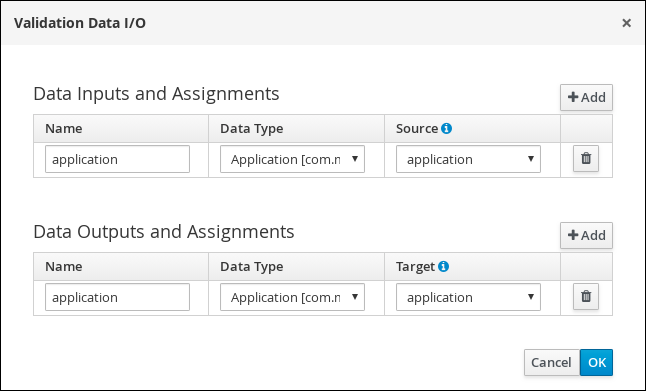
Task: Click the Name header in inputs table
Action: pos(63,129)
